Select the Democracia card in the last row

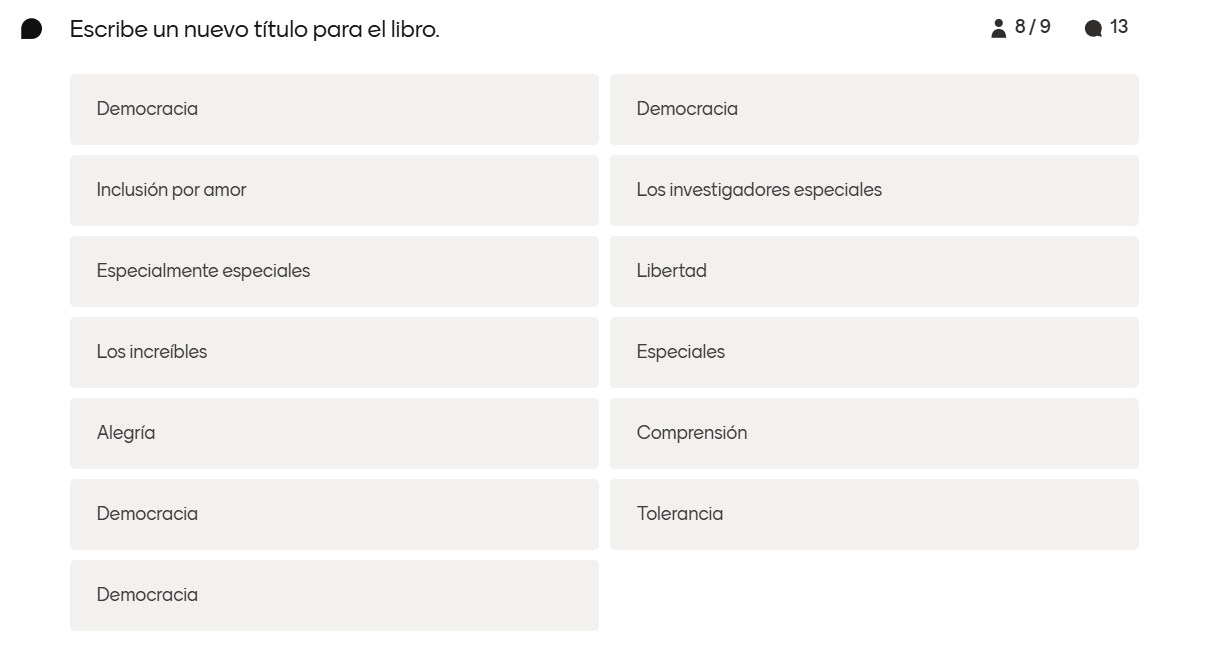click(x=334, y=595)
